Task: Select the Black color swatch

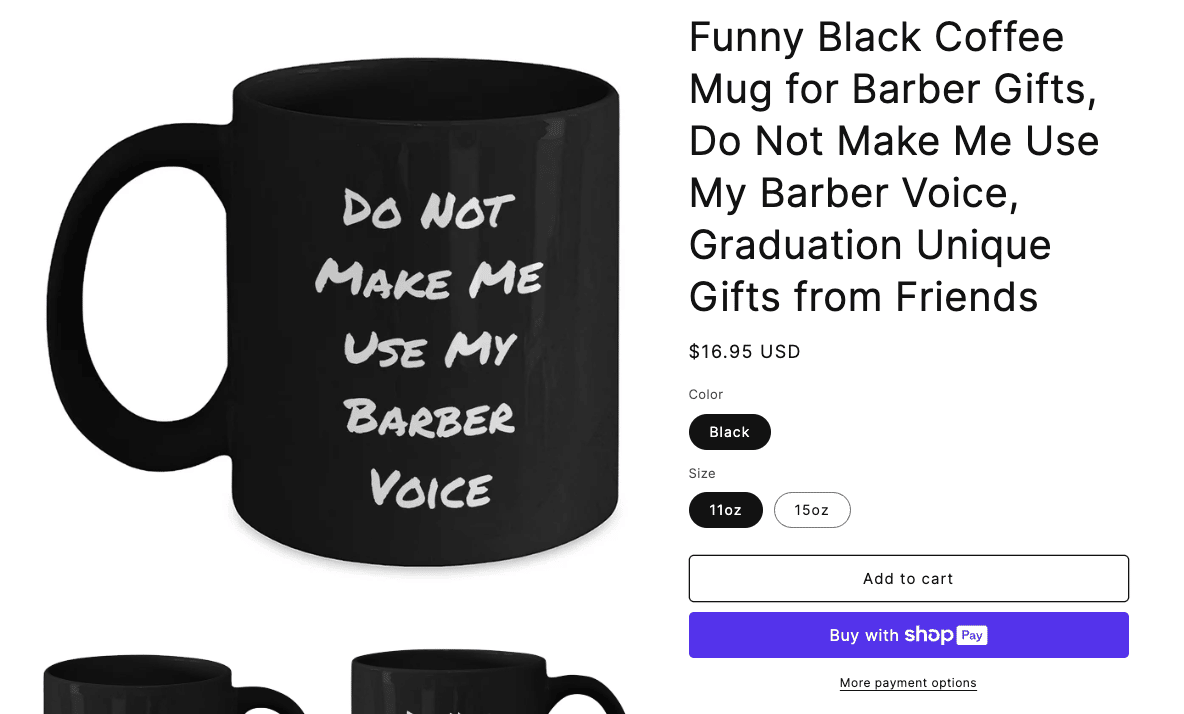Action: pyautogui.click(x=729, y=431)
